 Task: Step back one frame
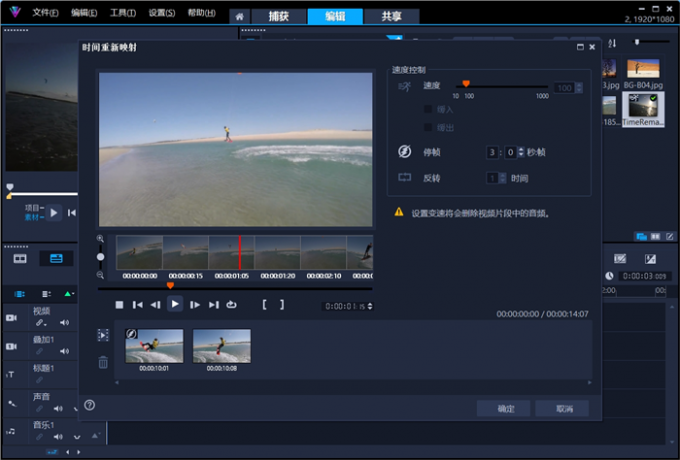[155, 305]
